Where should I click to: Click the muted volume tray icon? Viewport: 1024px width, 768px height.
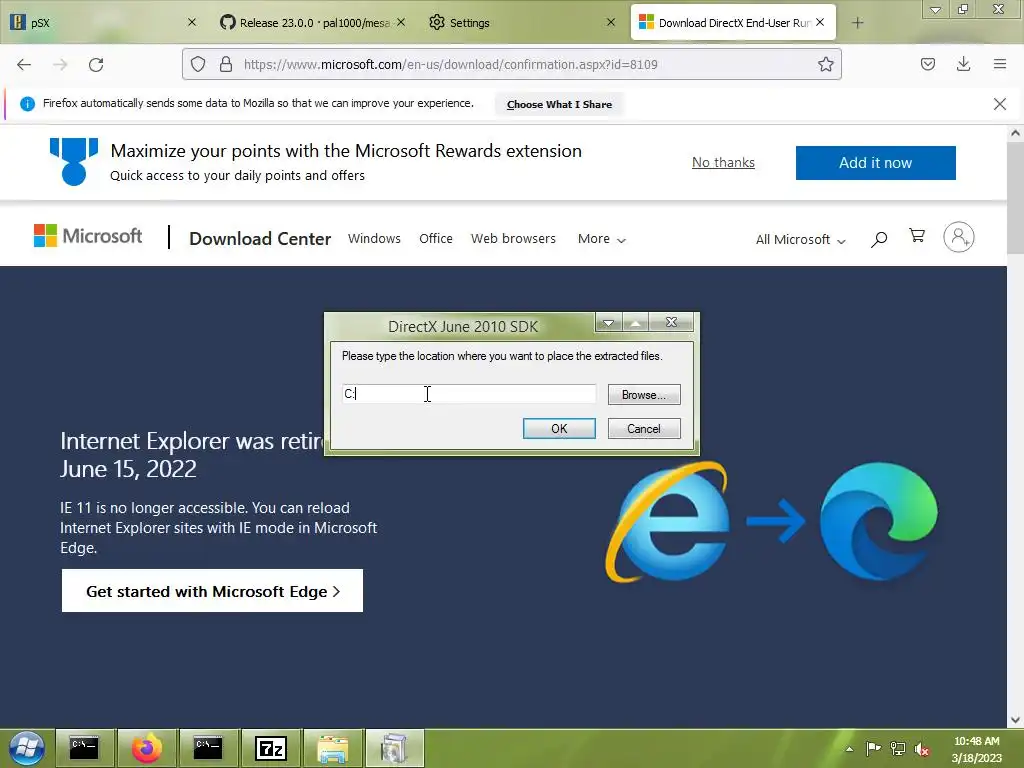[921, 749]
